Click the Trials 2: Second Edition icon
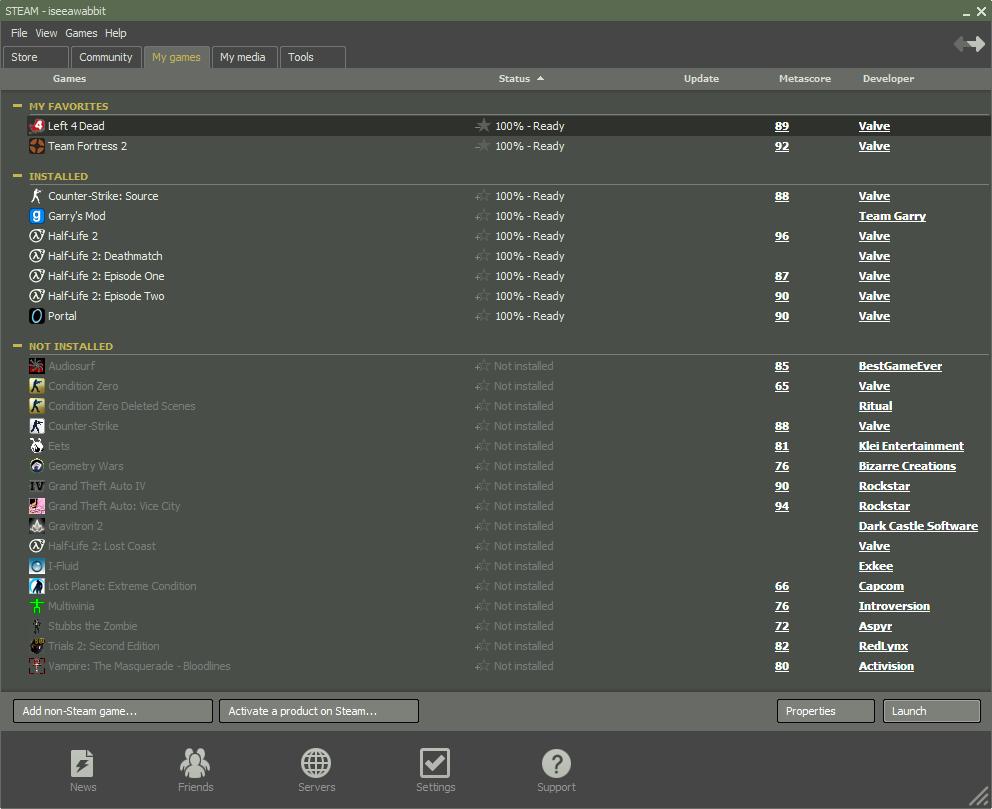 coord(37,646)
